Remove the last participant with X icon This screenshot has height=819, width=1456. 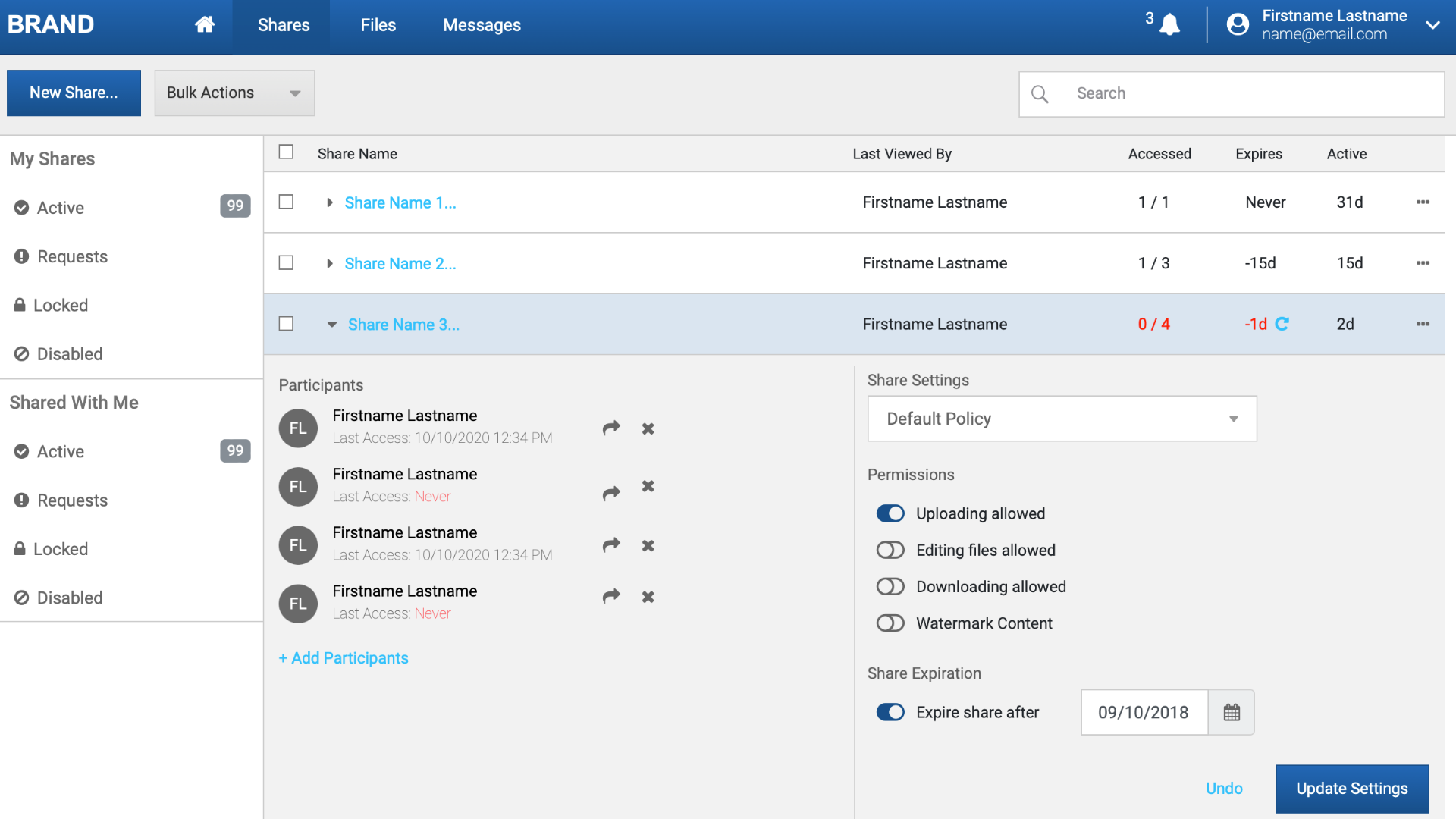pos(648,597)
